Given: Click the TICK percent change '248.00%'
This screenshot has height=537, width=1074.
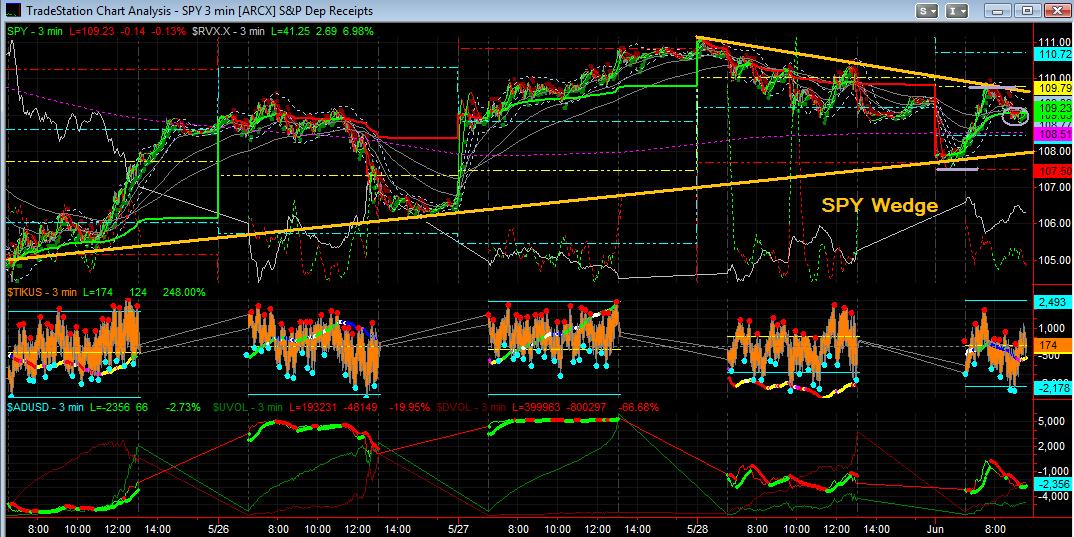Looking at the screenshot, I should (184, 292).
